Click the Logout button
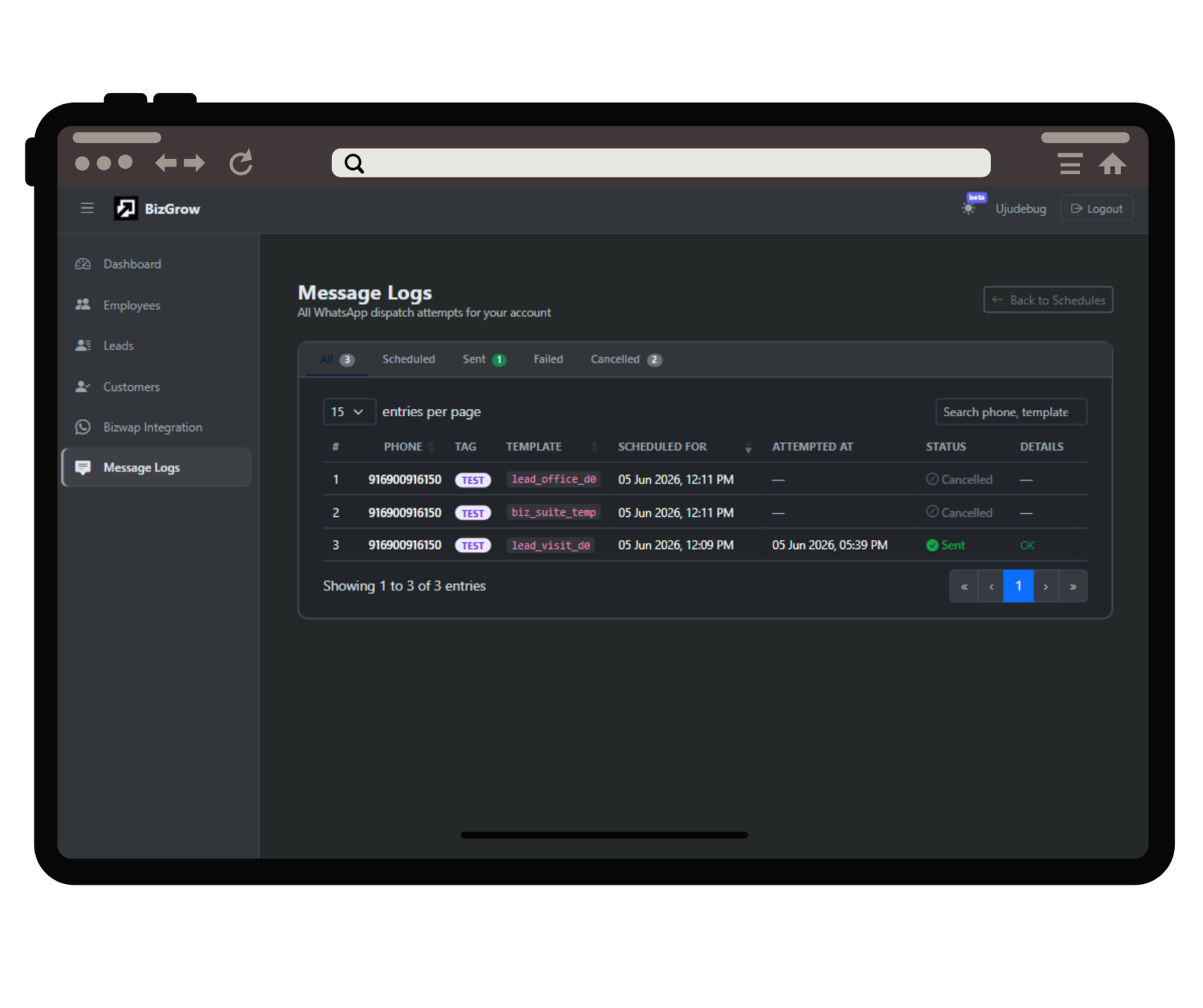 (x=1096, y=209)
